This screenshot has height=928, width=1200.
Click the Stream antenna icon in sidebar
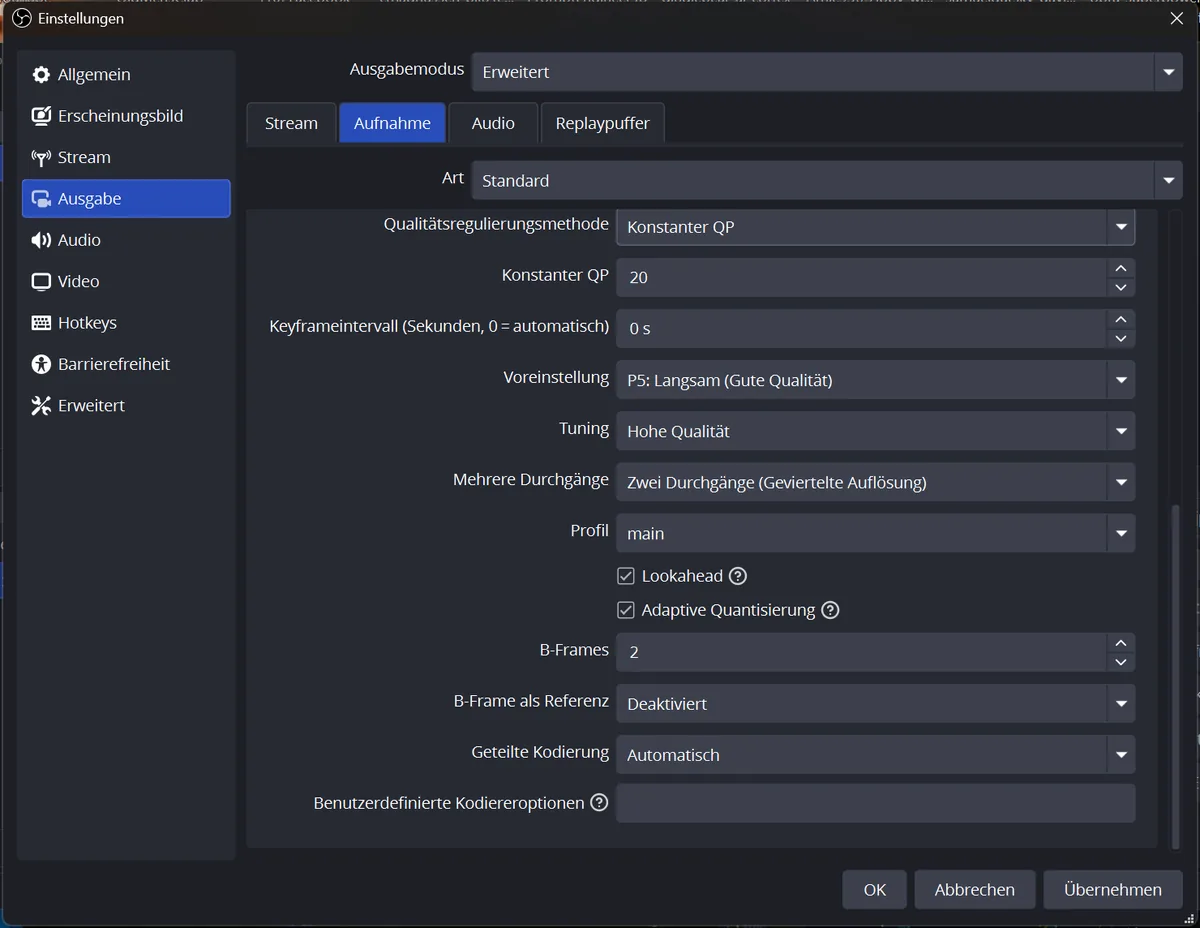(41, 158)
